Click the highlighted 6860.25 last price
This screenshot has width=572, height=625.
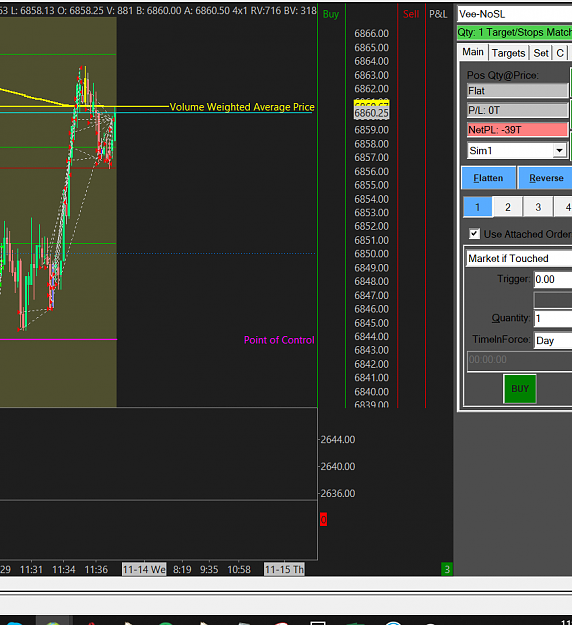click(x=372, y=113)
